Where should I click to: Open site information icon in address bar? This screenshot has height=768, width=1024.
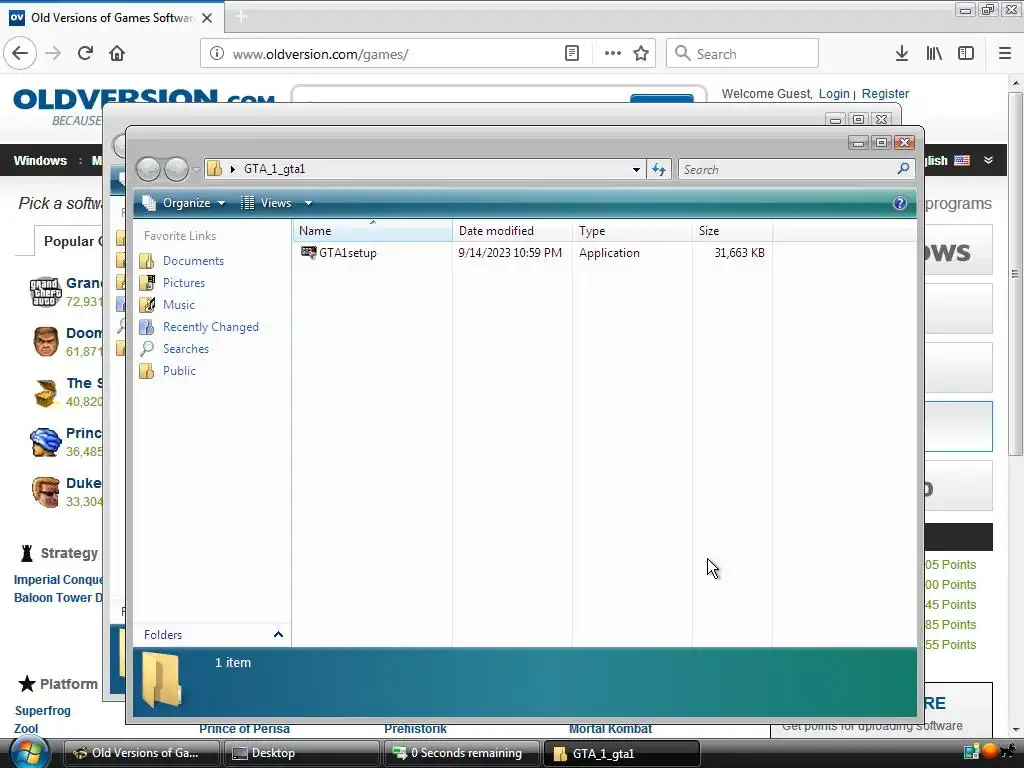[217, 54]
